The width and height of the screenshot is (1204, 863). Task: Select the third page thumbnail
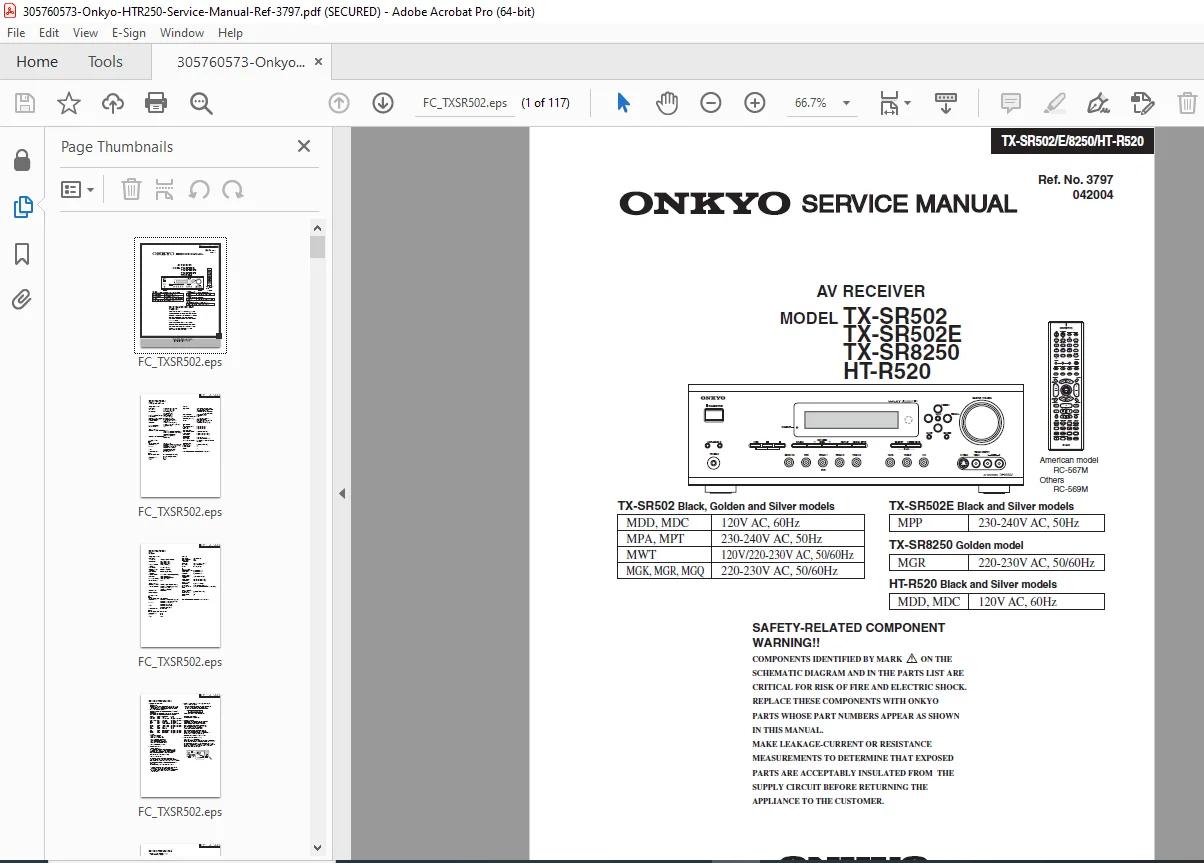(x=180, y=596)
